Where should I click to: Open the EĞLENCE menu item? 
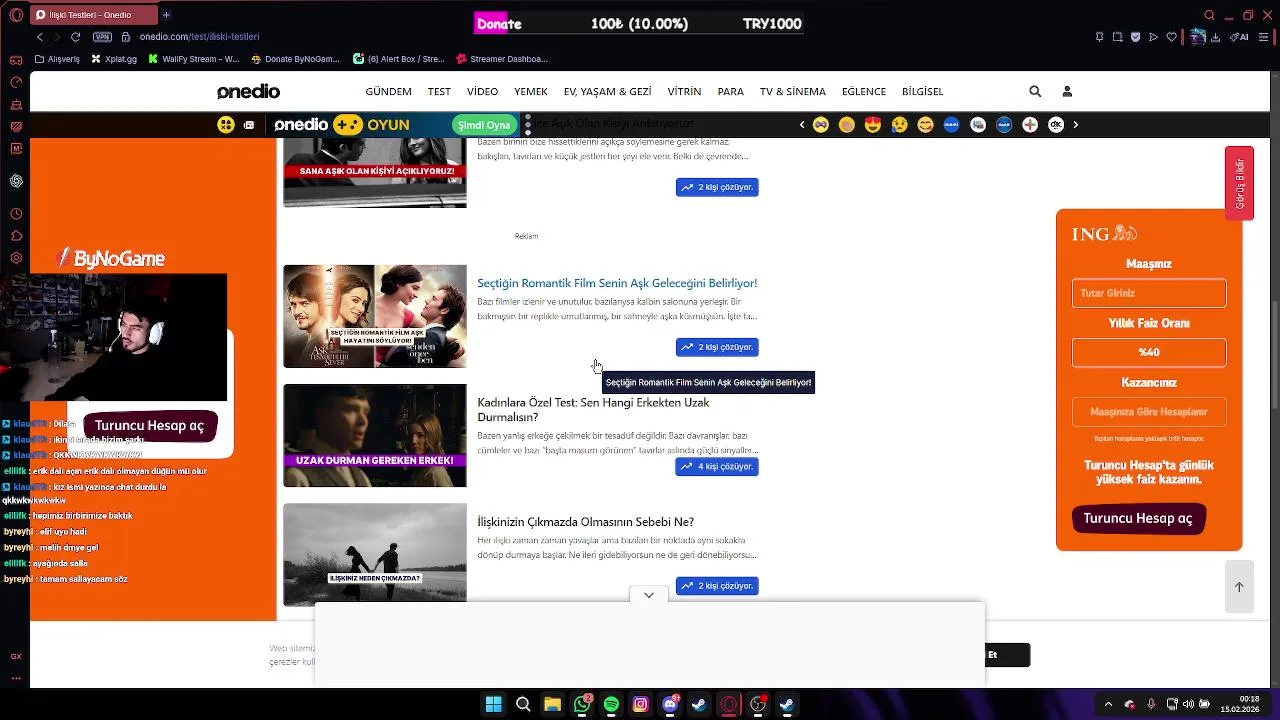(x=864, y=91)
